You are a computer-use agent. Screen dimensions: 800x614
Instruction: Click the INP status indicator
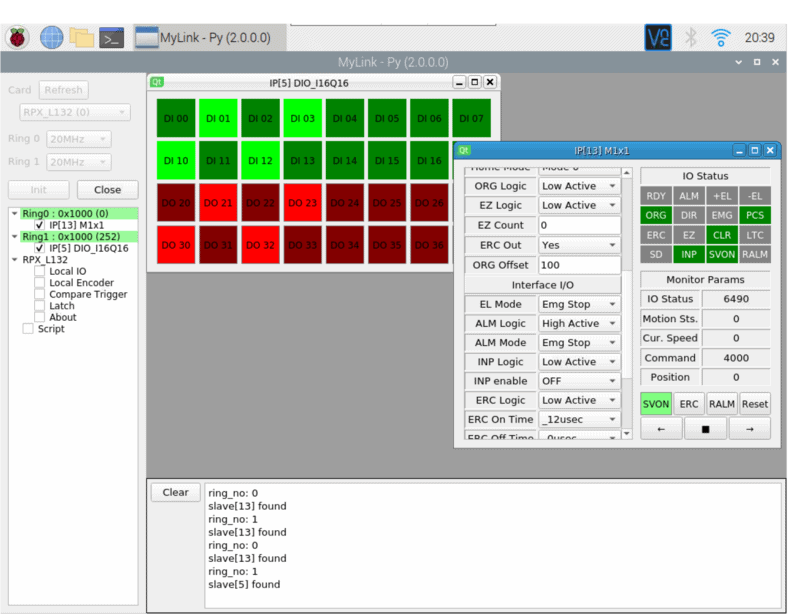689,254
